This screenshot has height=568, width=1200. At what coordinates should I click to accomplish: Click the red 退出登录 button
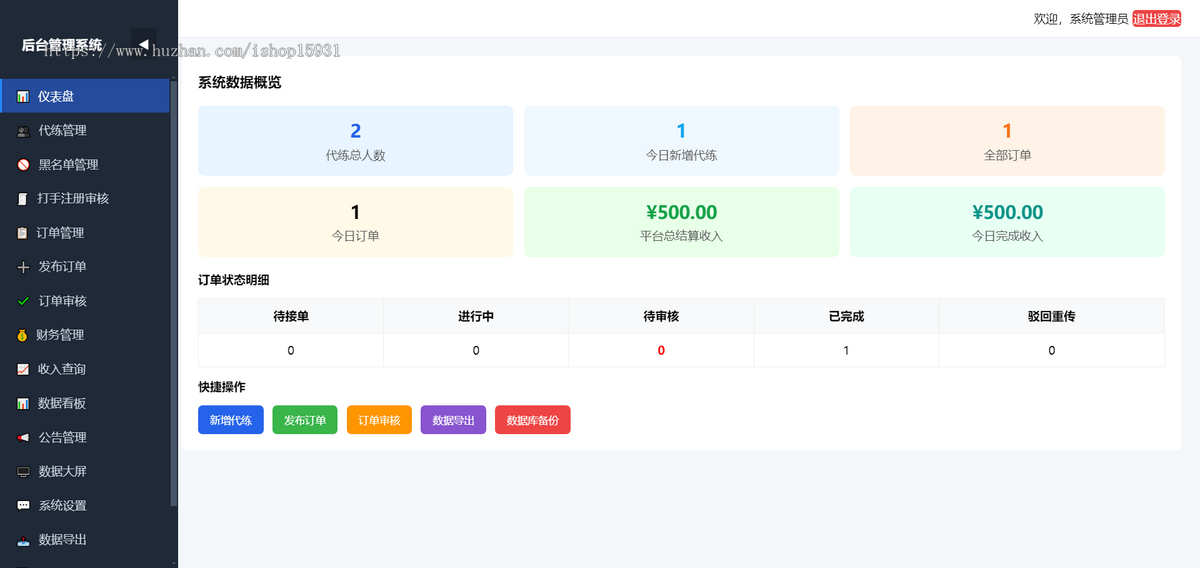tap(1157, 19)
